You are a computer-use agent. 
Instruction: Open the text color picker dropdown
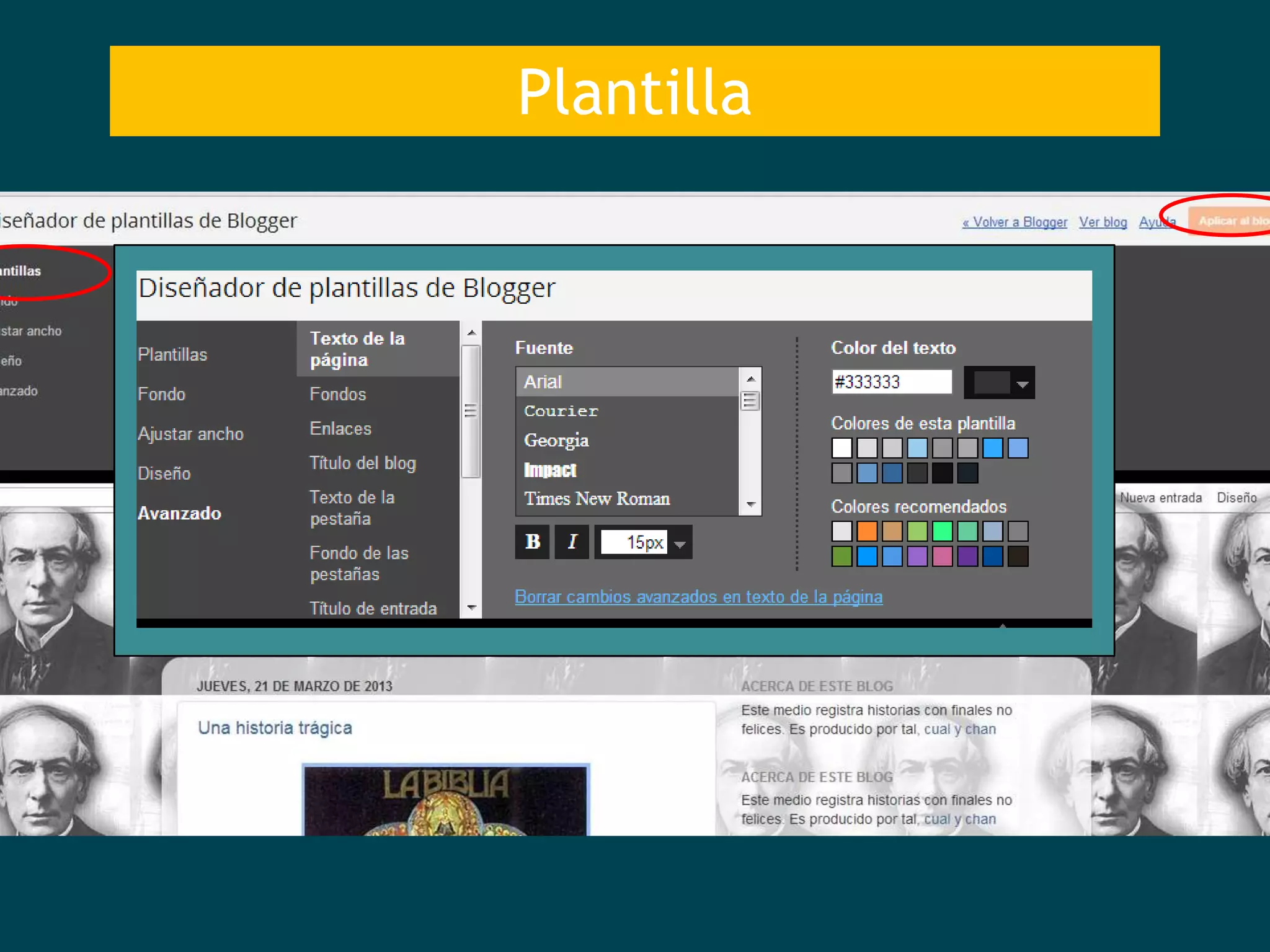point(999,382)
